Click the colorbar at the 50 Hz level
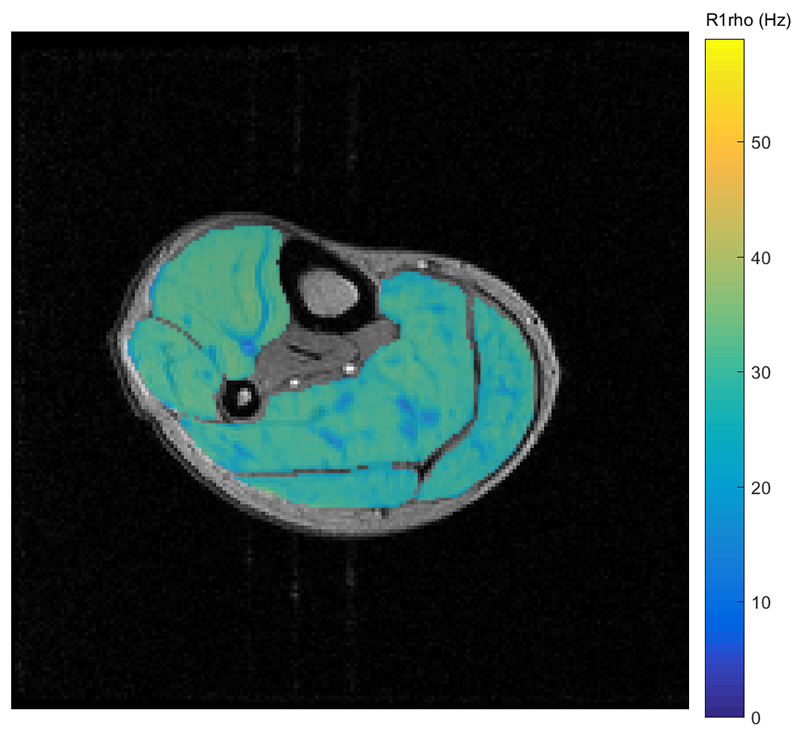 [724, 143]
